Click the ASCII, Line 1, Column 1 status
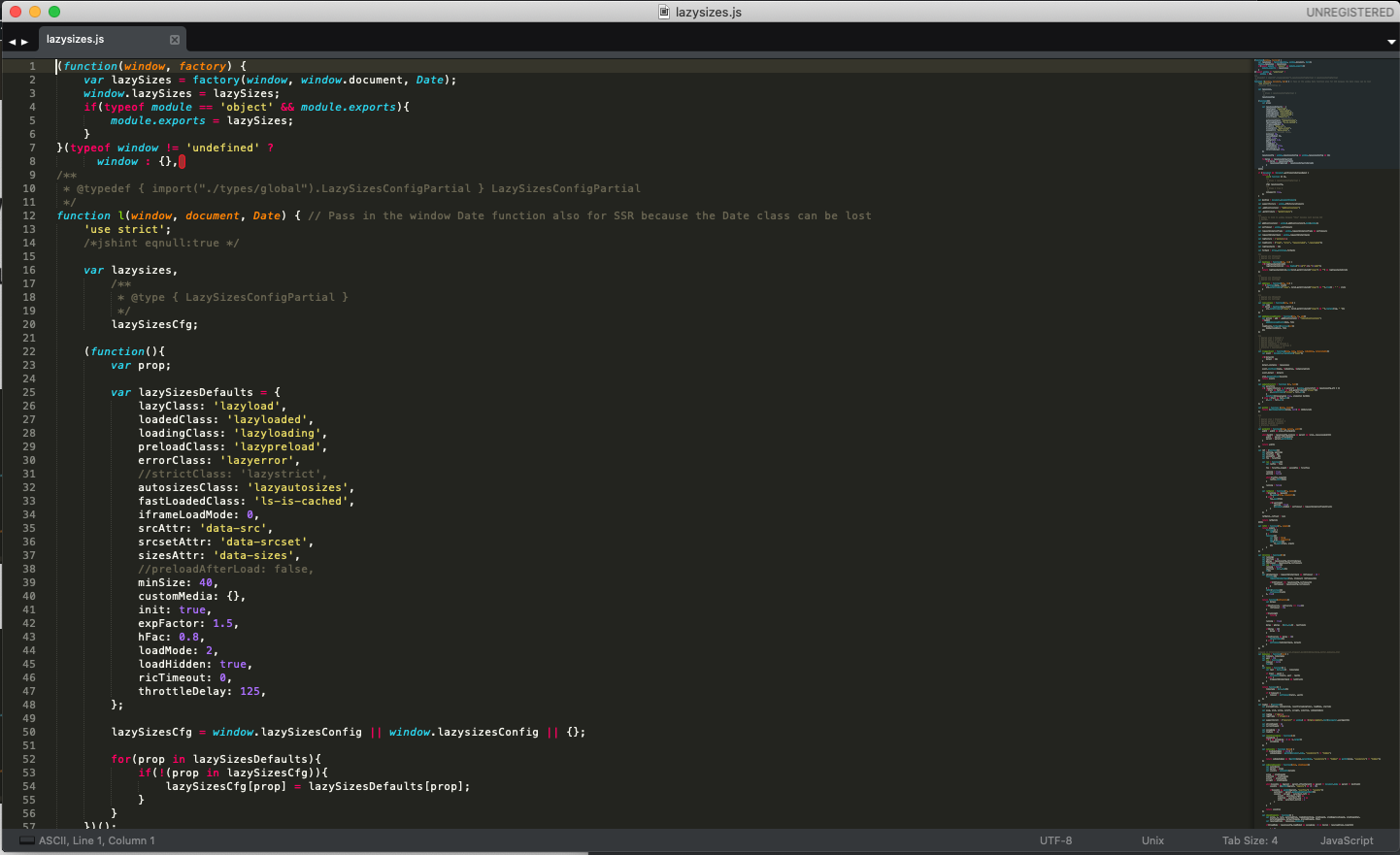The width and height of the screenshot is (1400, 855). coord(97,840)
